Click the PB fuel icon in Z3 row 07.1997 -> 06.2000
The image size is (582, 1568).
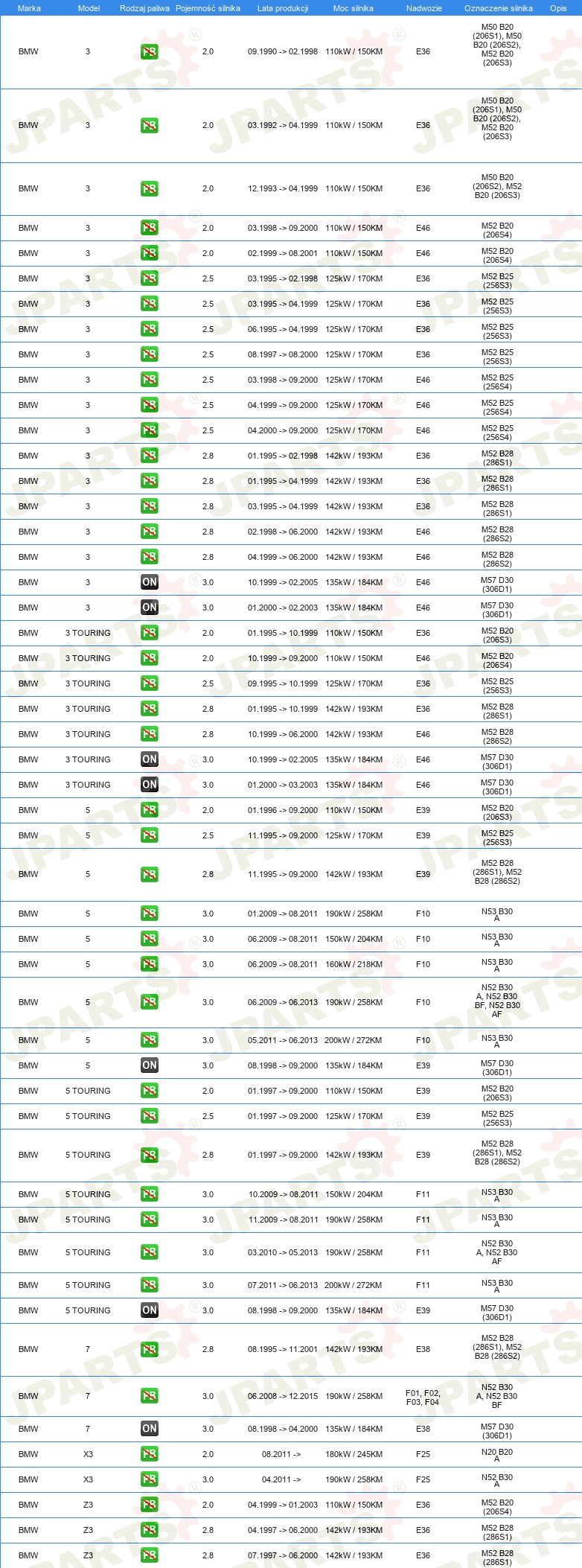[150, 1556]
